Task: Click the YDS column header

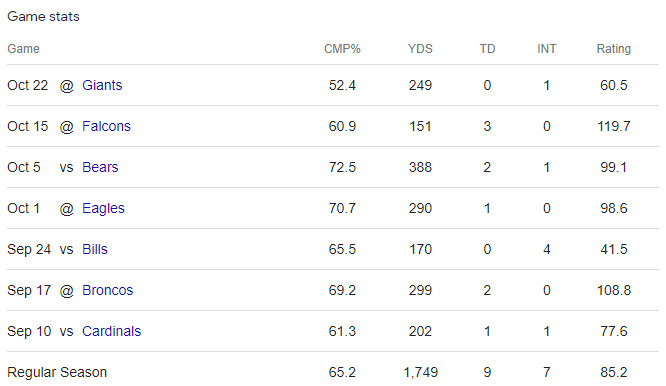Action: point(420,49)
